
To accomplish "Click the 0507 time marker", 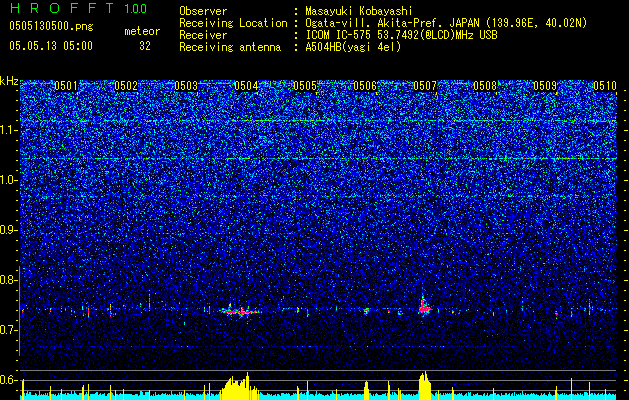I will 425,86.
